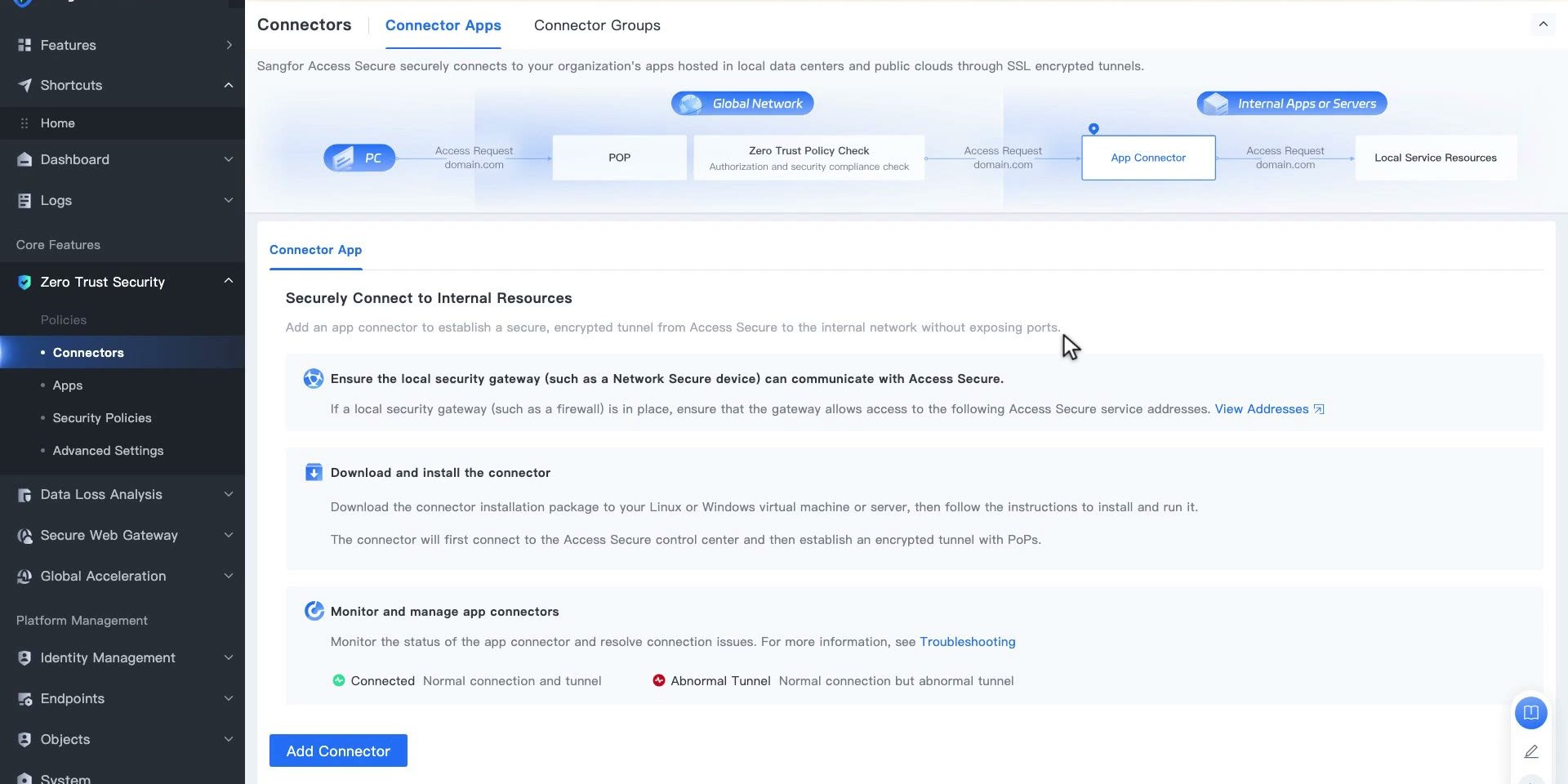Click the Global Network badge
1568x784 pixels.
[742, 104]
